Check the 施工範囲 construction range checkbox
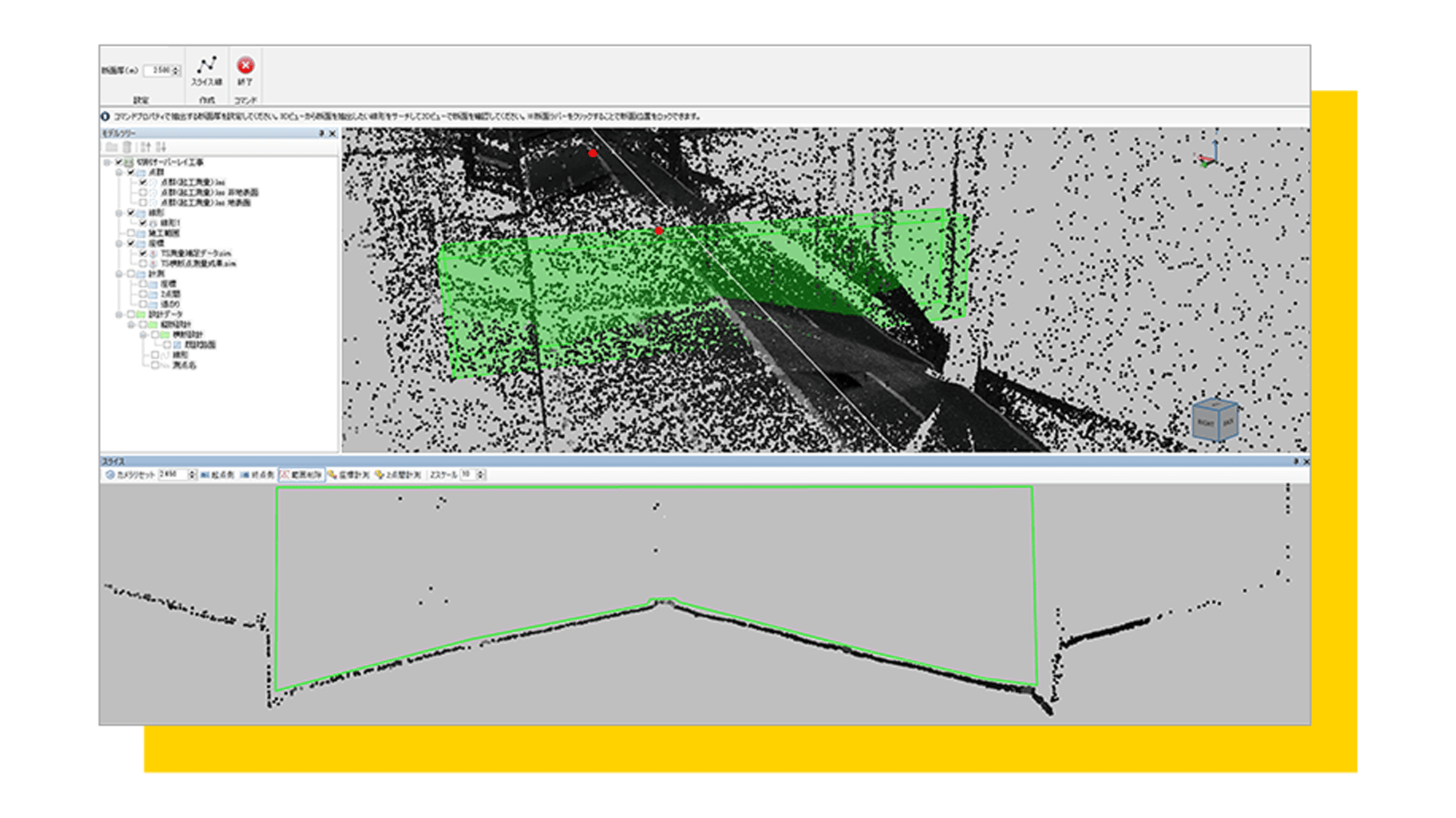Viewport: 1456px width, 818px height. pyautogui.click(x=131, y=233)
